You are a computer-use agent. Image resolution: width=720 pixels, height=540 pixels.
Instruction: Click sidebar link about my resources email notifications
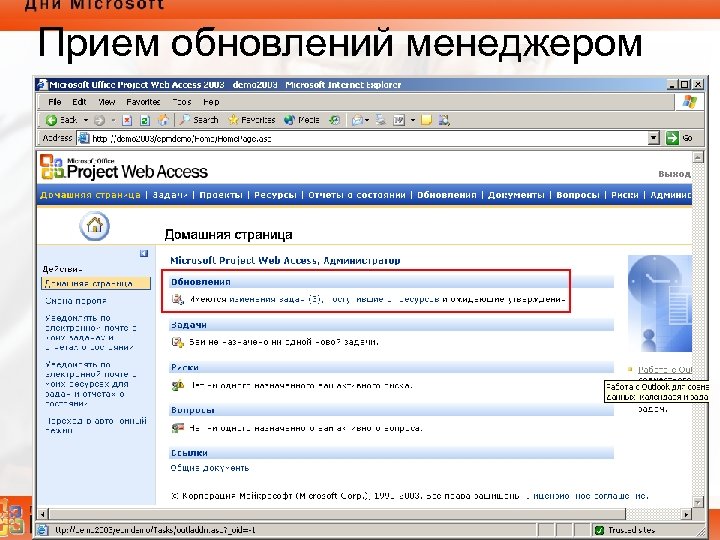click(x=90, y=384)
